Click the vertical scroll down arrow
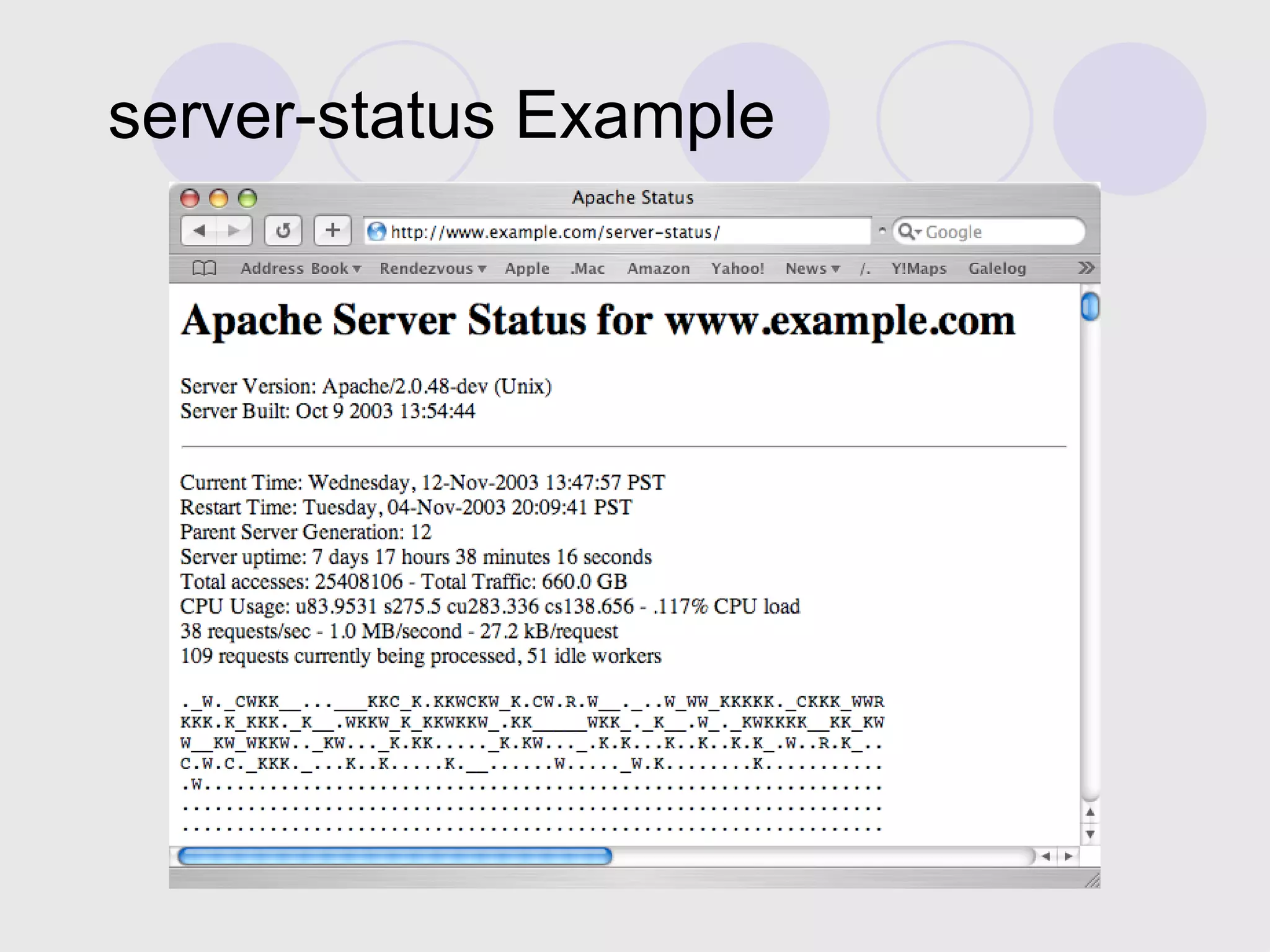Viewport: 1270px width, 952px height. [1090, 834]
